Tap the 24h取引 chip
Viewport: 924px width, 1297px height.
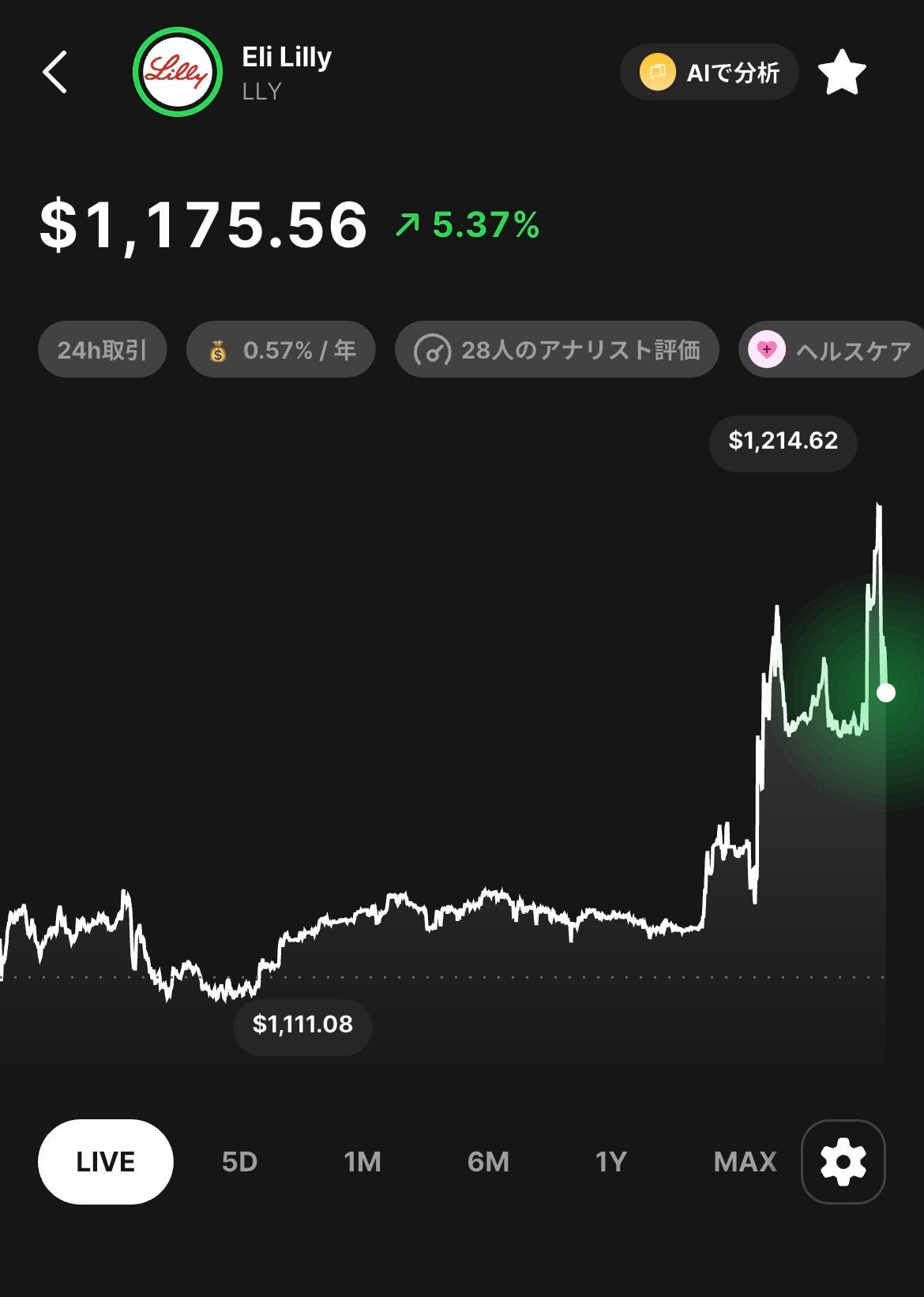(103, 349)
